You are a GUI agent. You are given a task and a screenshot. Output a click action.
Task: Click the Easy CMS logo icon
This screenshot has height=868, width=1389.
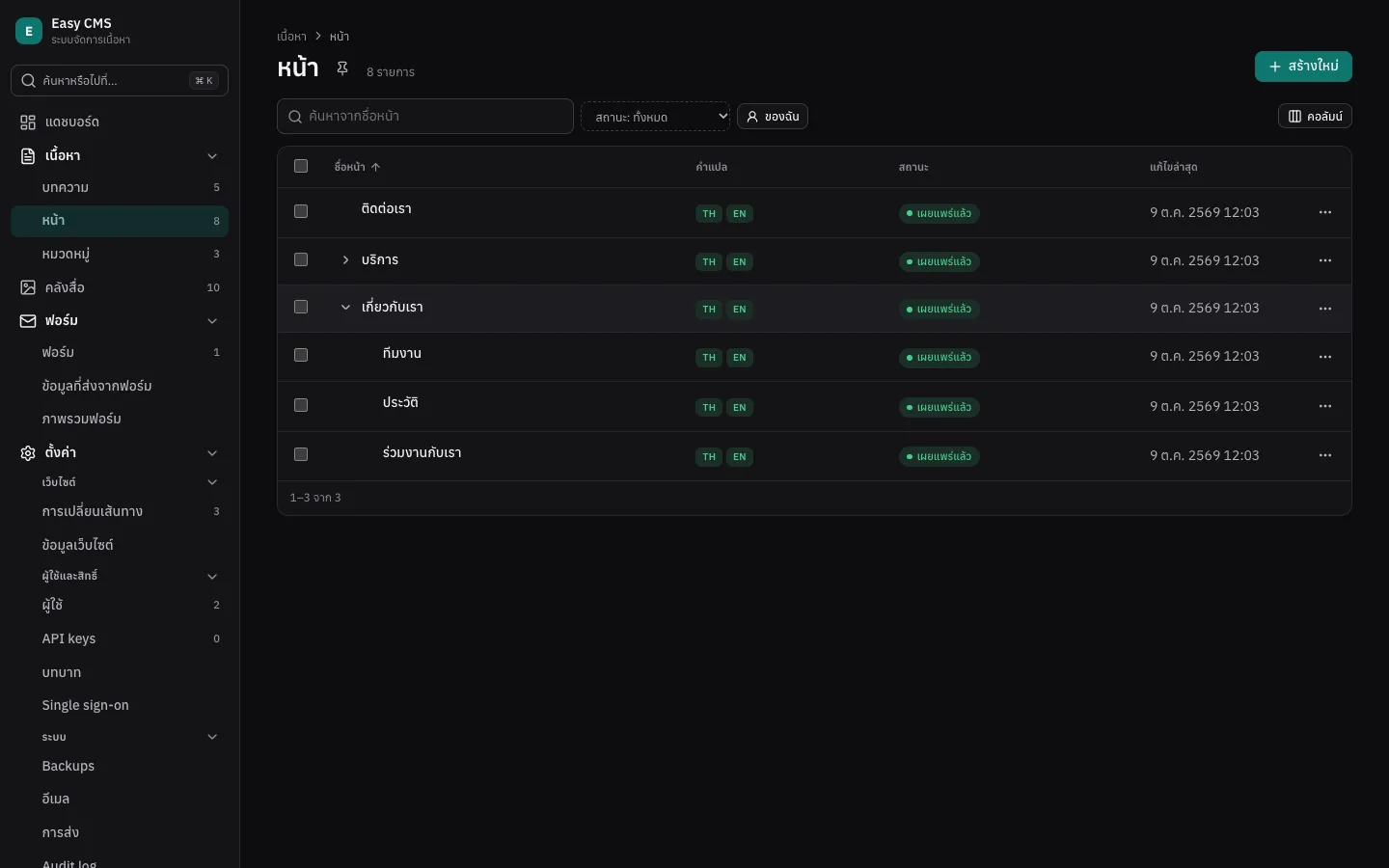(29, 31)
